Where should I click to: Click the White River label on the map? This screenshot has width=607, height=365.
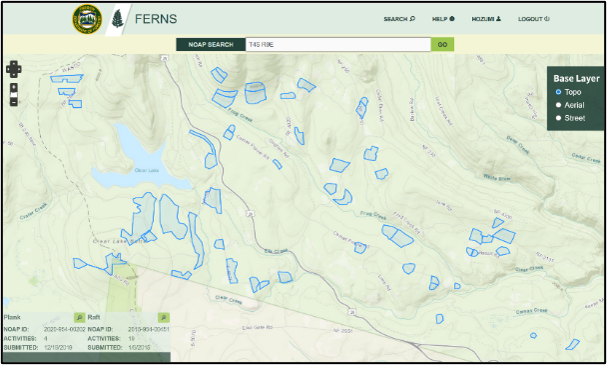point(497,178)
